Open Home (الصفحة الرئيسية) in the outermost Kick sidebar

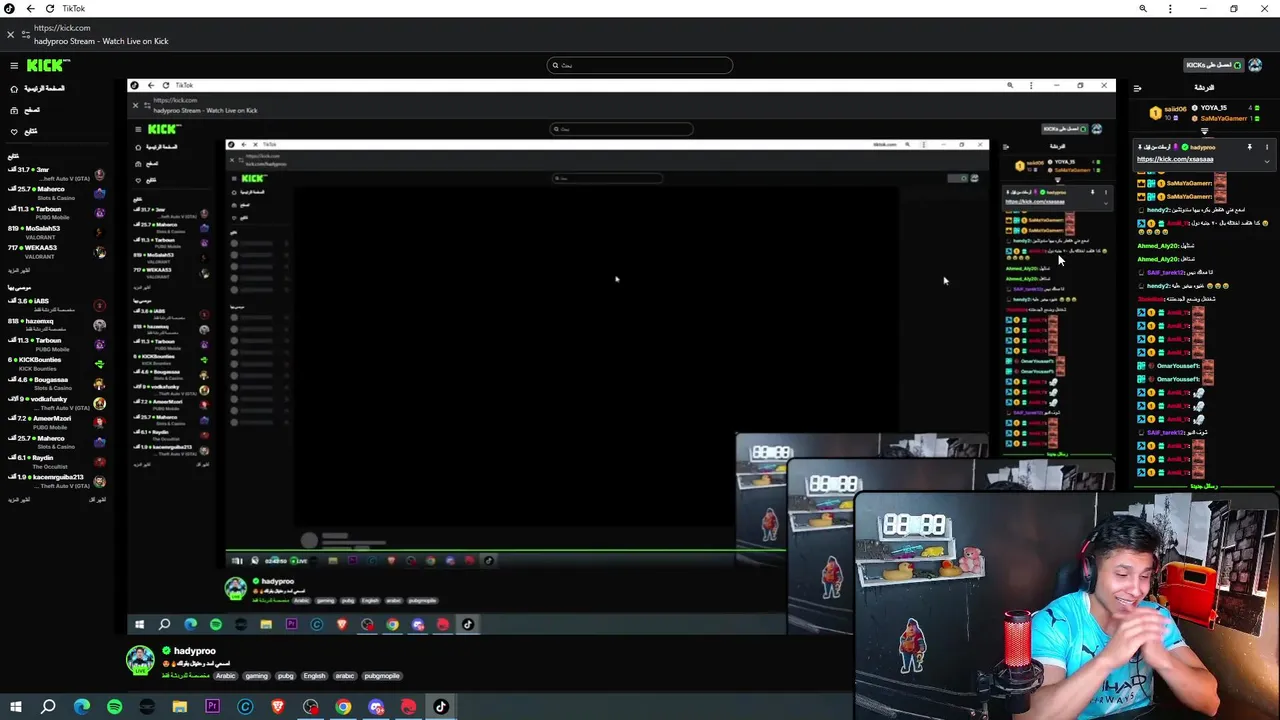coord(38,88)
